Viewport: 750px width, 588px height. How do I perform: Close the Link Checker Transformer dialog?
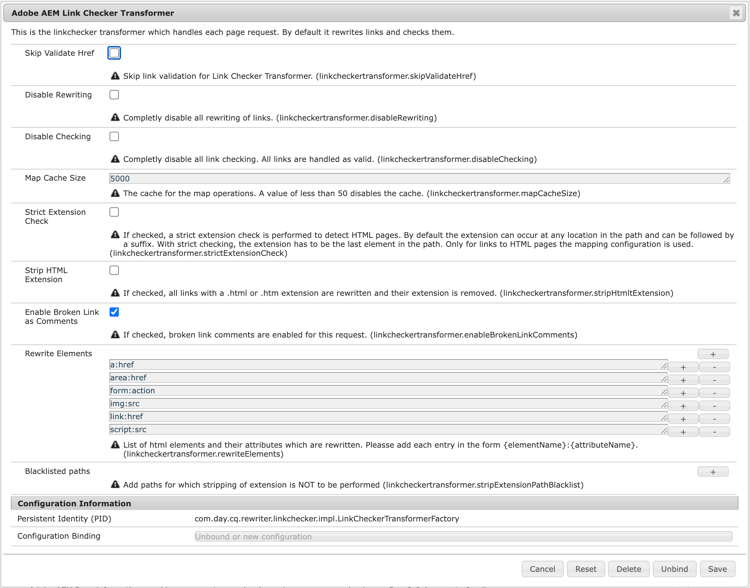coord(736,13)
